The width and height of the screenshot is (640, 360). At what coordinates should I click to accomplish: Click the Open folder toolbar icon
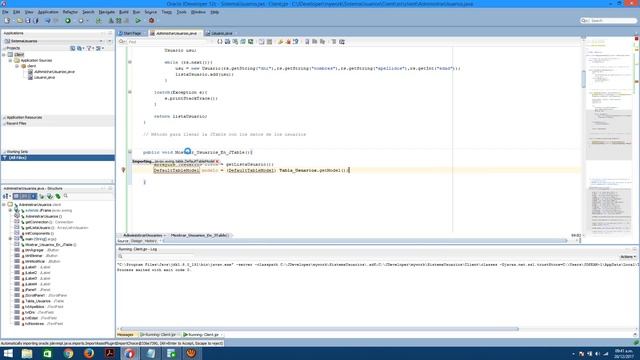19,20
